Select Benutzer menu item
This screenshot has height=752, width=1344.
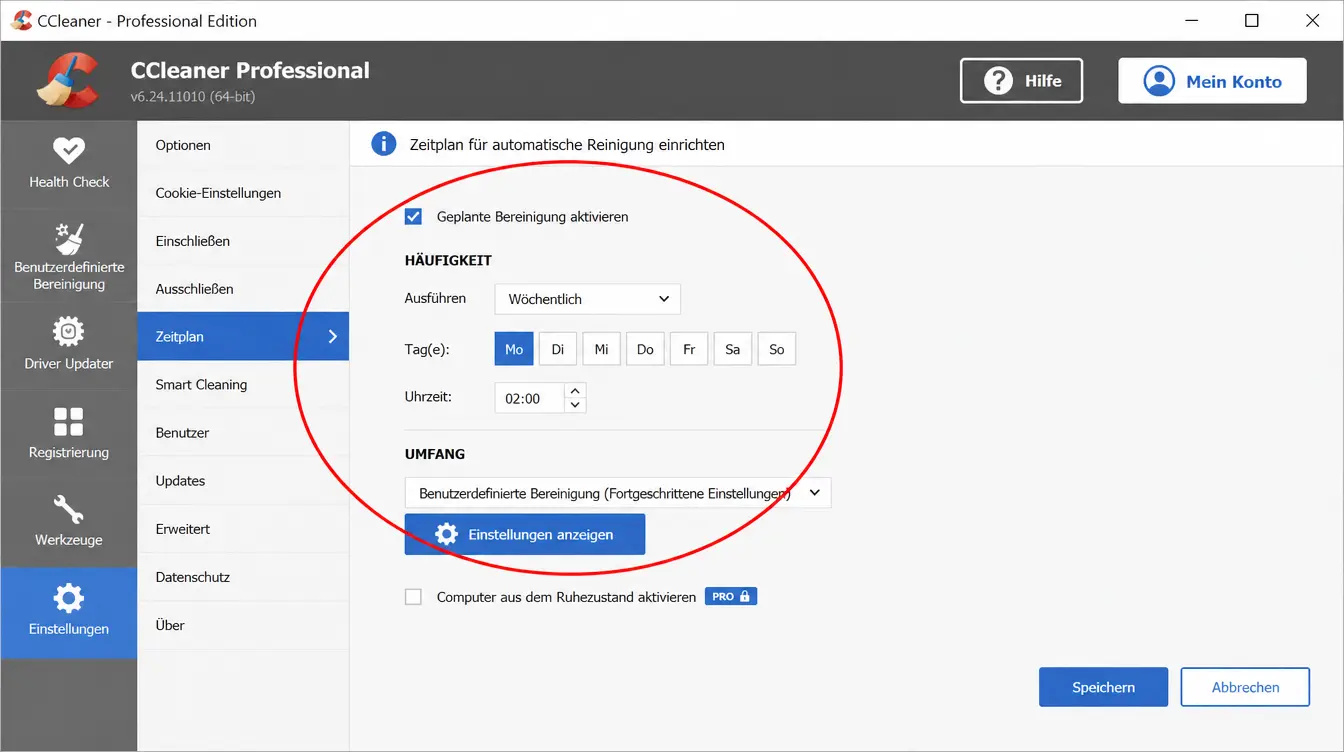(243, 432)
